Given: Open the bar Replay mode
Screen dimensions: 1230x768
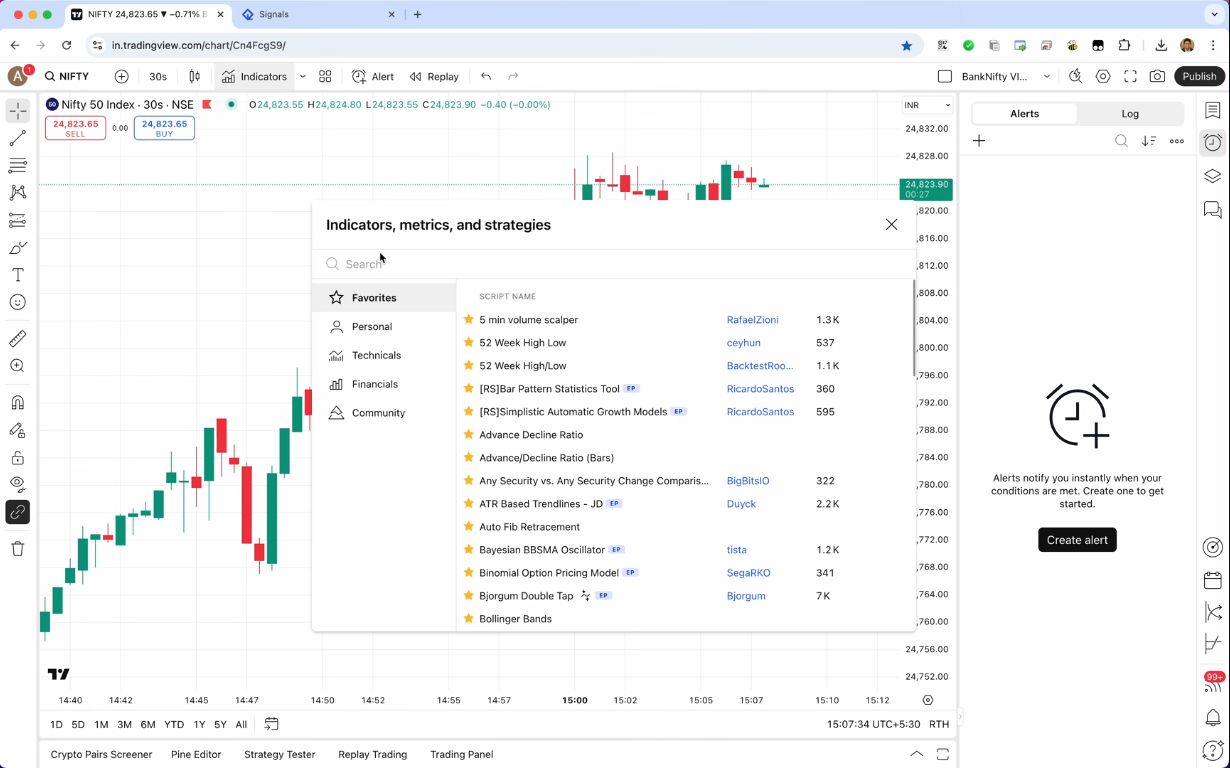Looking at the screenshot, I should 434,76.
